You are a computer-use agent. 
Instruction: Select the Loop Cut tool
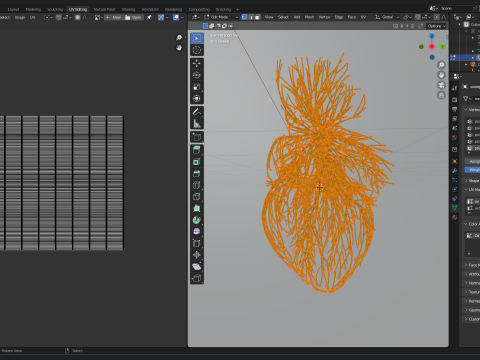click(x=197, y=185)
